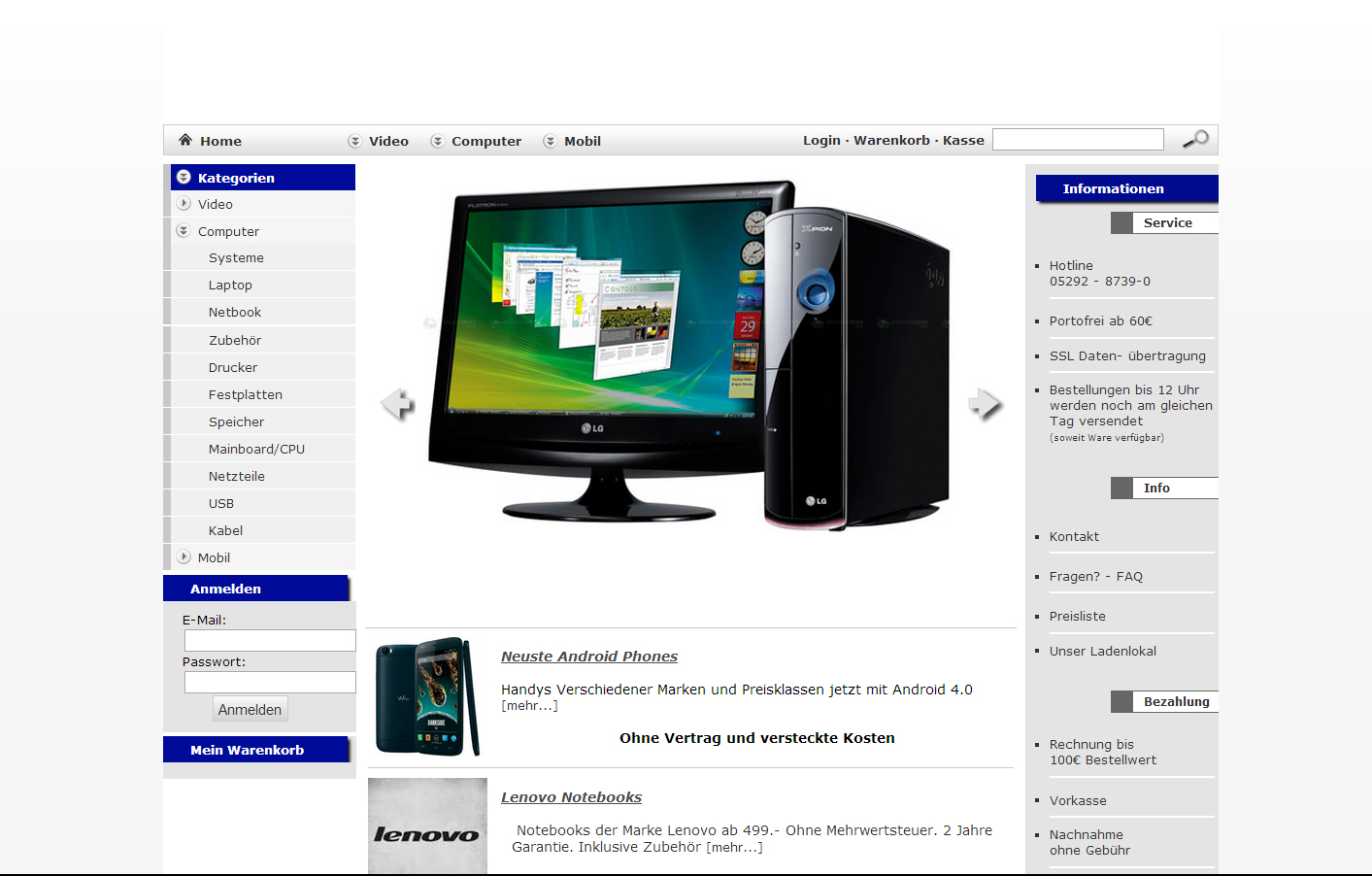Open the Home menu item

click(220, 141)
